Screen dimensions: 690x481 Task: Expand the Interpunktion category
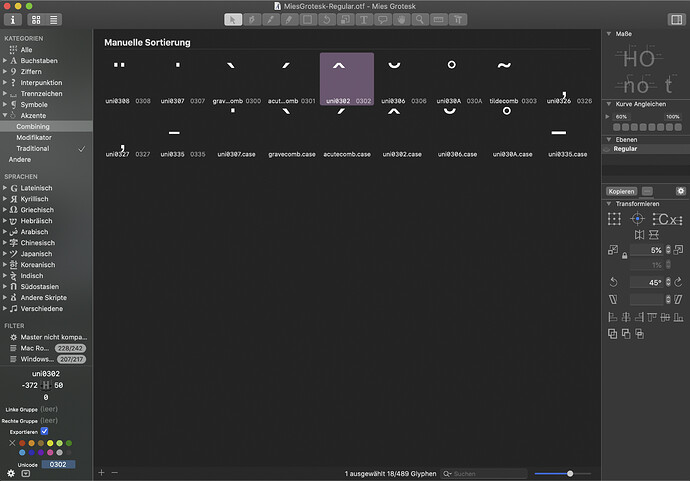point(5,82)
